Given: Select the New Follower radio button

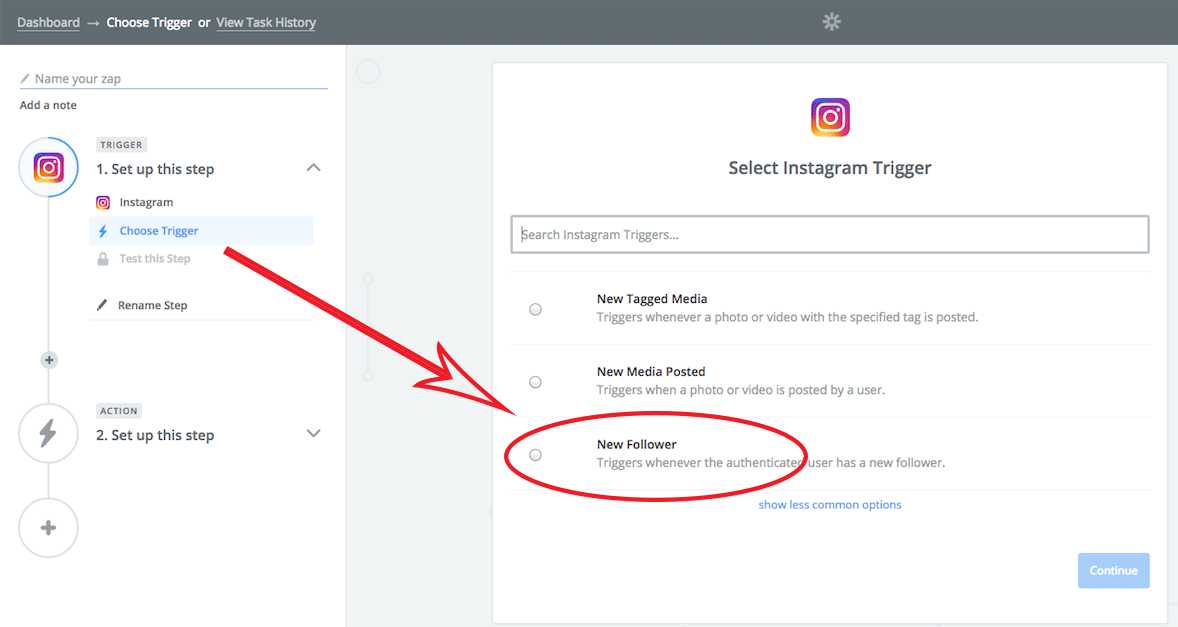Looking at the screenshot, I should (x=536, y=455).
